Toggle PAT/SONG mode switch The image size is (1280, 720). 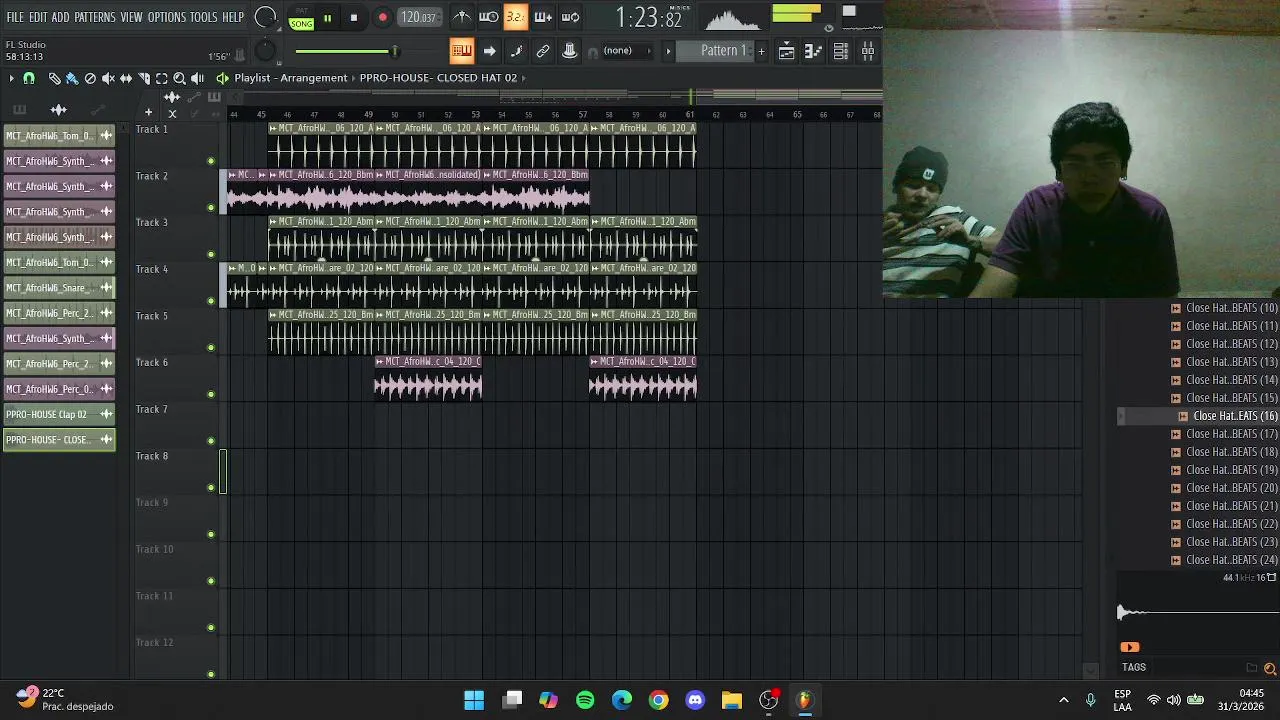(x=301, y=19)
